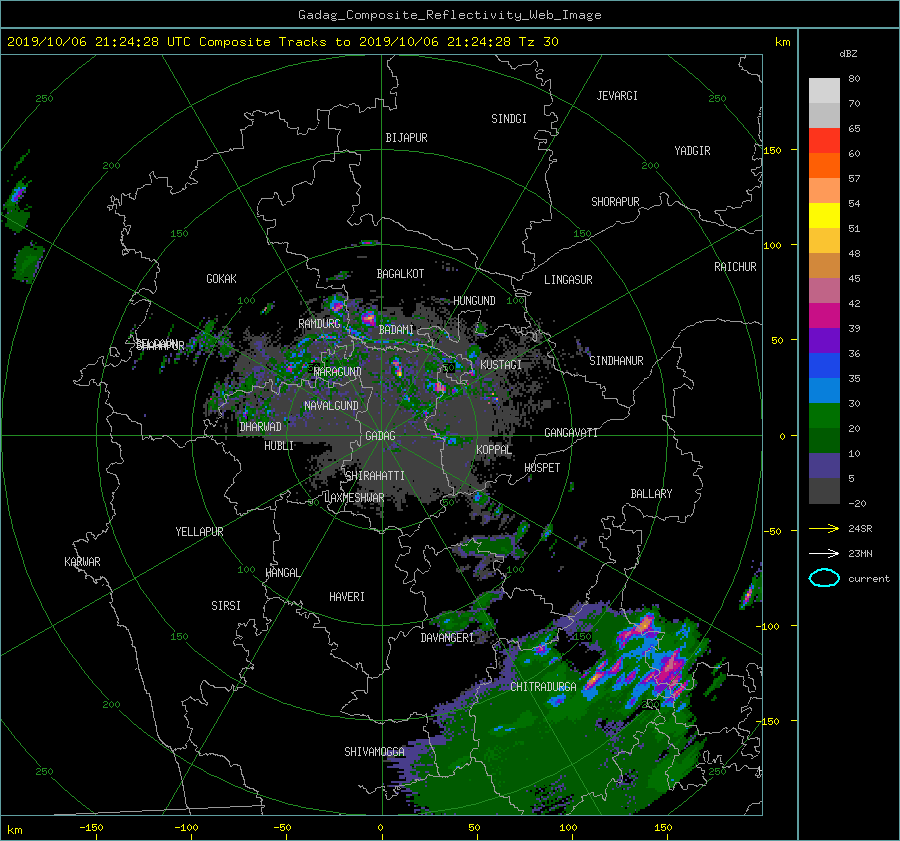
Task: Select the red 60-65 dBZ color band
Action: [824, 140]
